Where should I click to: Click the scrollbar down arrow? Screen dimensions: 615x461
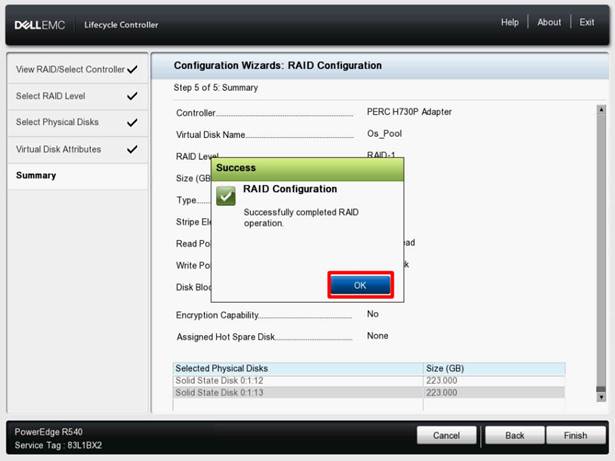tap(601, 397)
